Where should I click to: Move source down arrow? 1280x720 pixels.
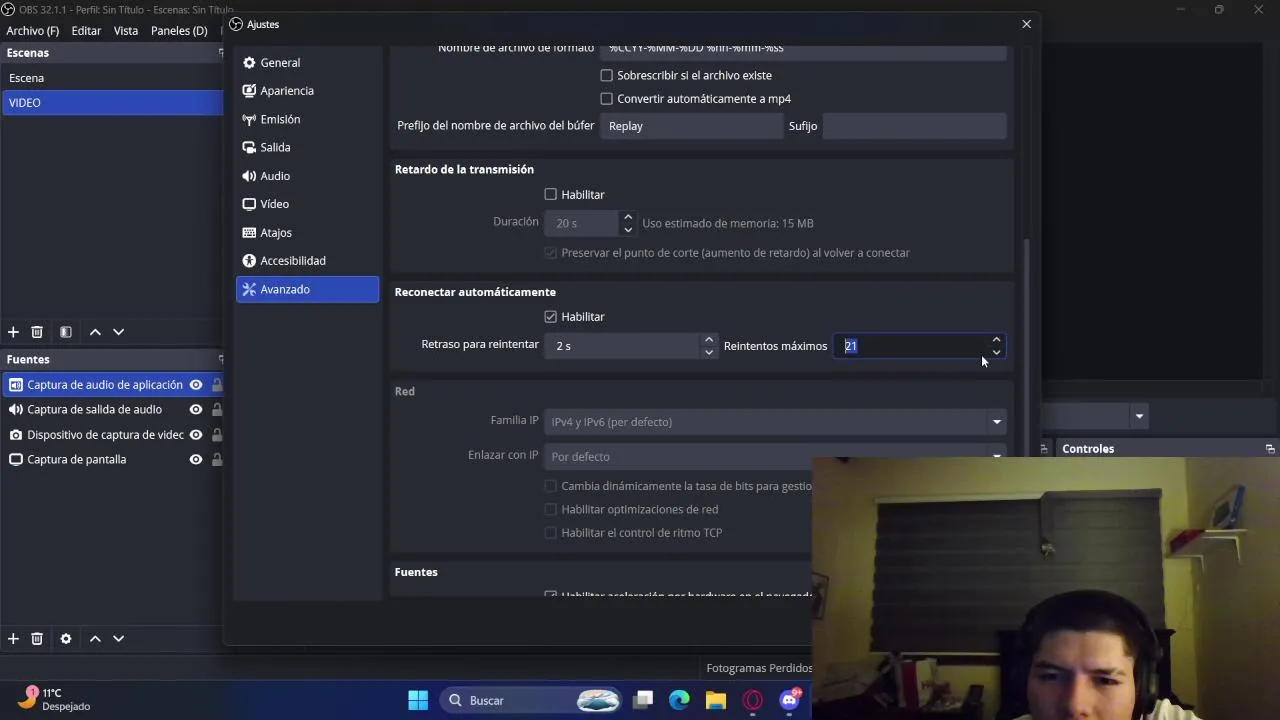point(118,639)
